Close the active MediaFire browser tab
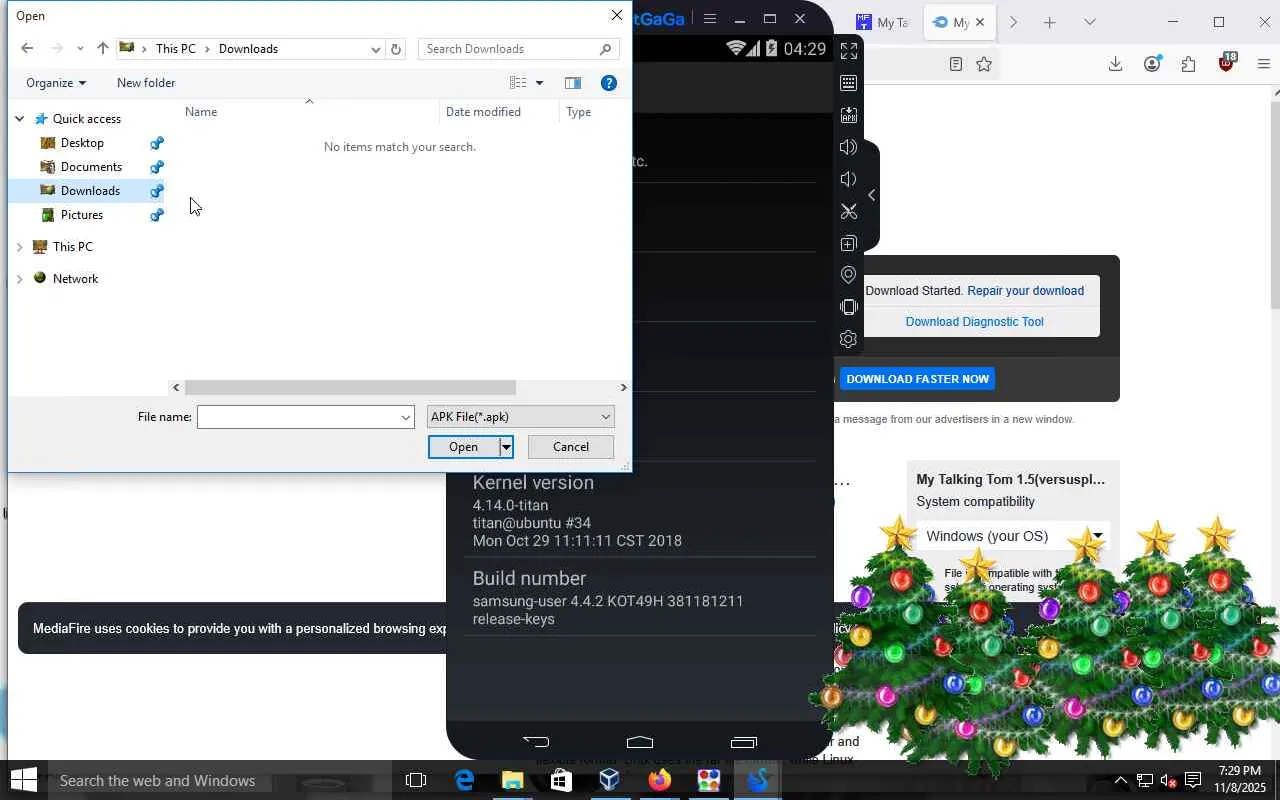This screenshot has height=800, width=1280. click(x=980, y=22)
